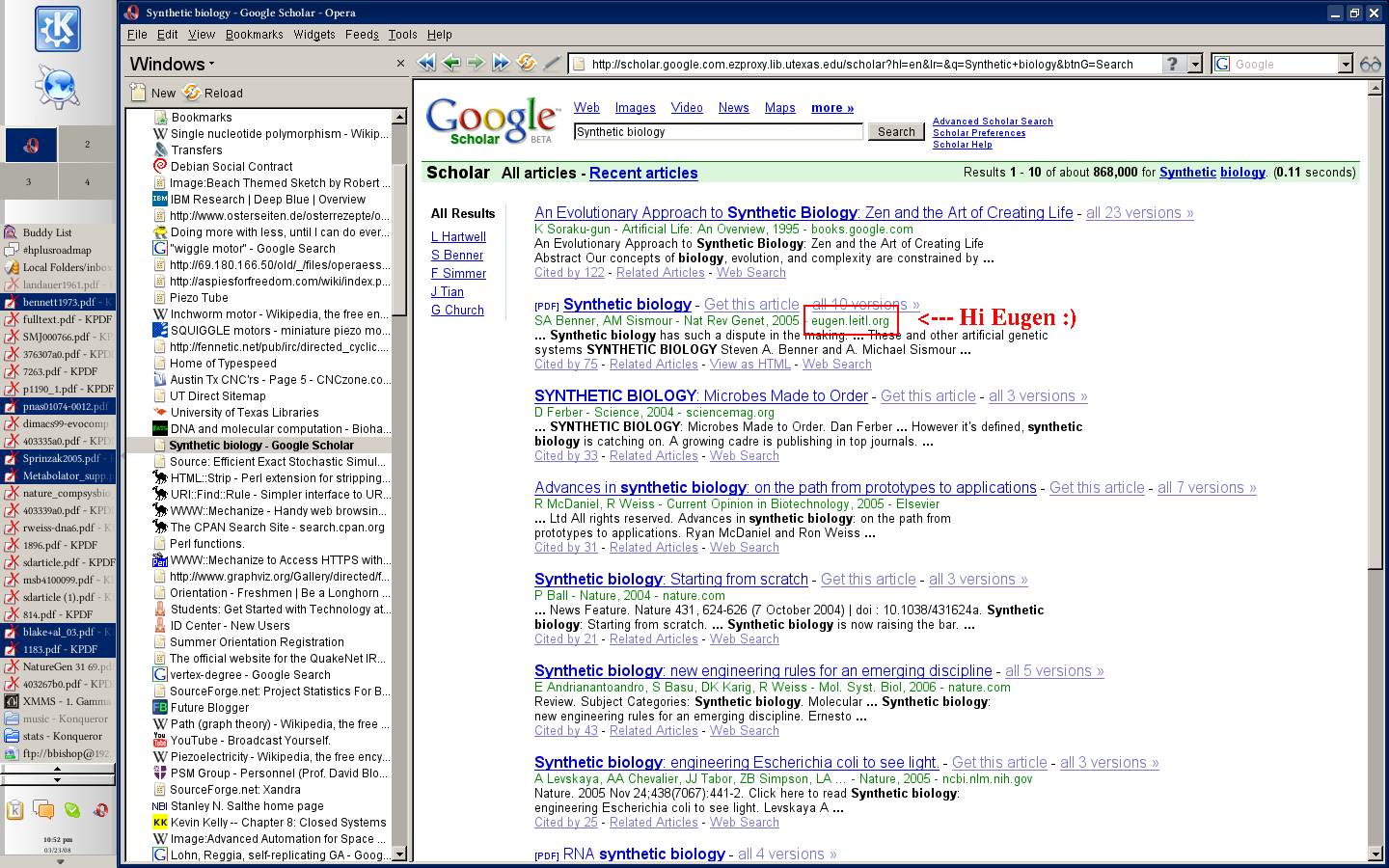1389x868 pixels.
Task: Open the Recent articles link
Action: pyautogui.click(x=643, y=173)
